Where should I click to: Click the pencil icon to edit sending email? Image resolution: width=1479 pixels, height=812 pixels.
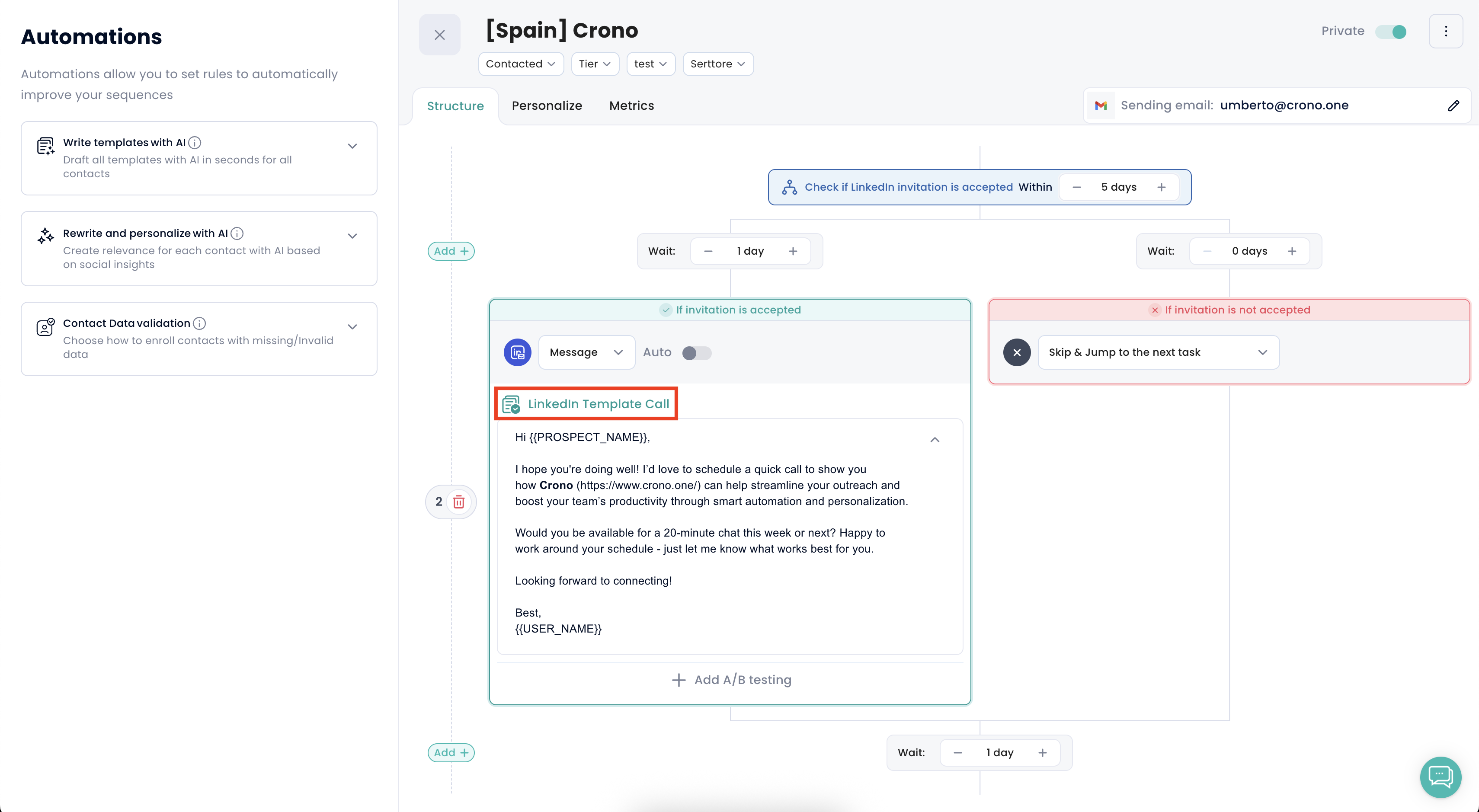1453,105
